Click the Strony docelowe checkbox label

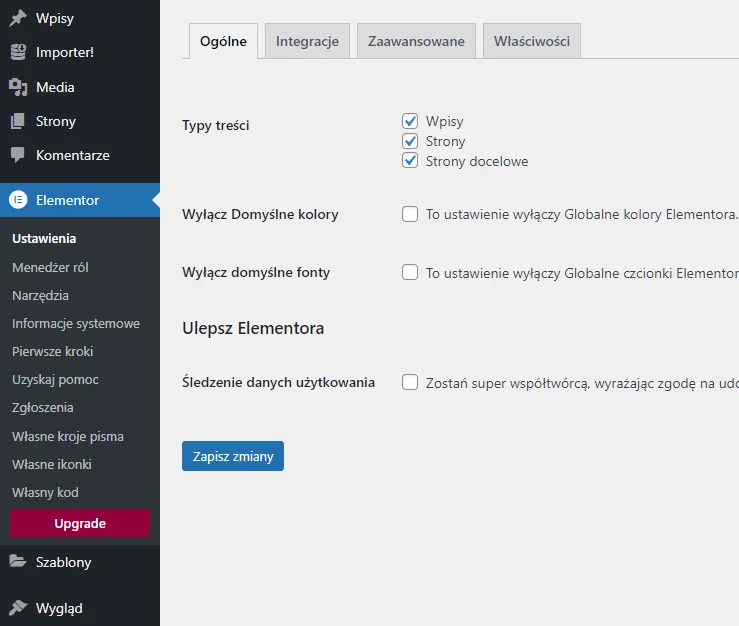tap(477, 161)
